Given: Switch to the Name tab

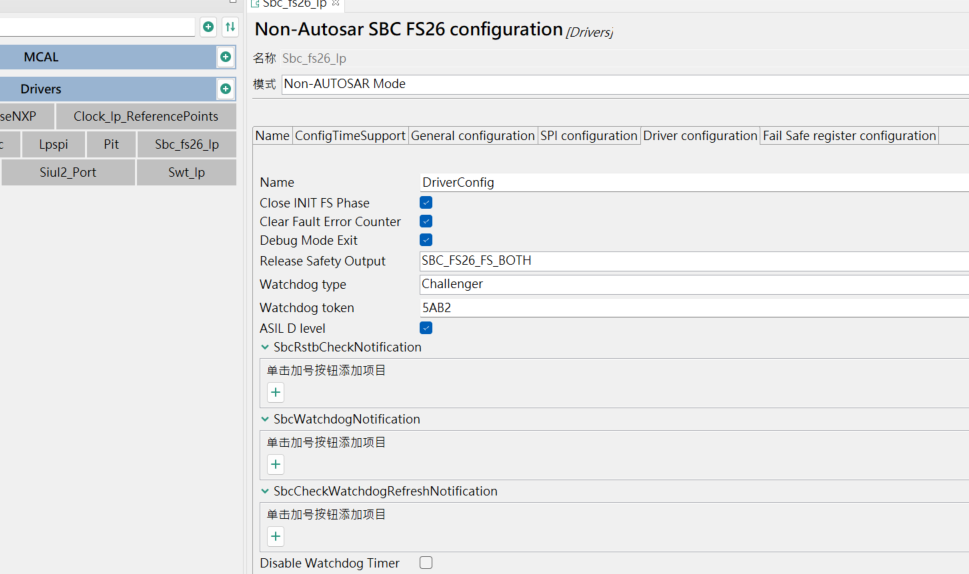Looking at the screenshot, I should tap(273, 136).
